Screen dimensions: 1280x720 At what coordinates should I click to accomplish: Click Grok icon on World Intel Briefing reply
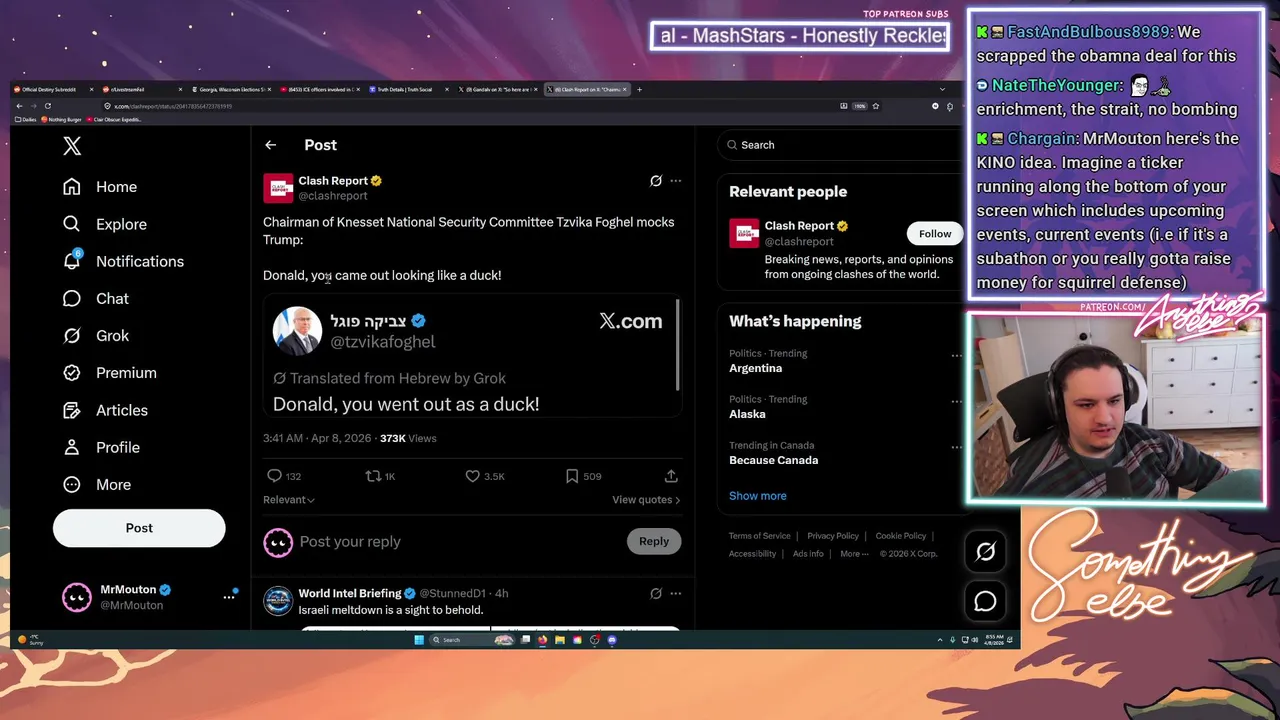tap(656, 593)
